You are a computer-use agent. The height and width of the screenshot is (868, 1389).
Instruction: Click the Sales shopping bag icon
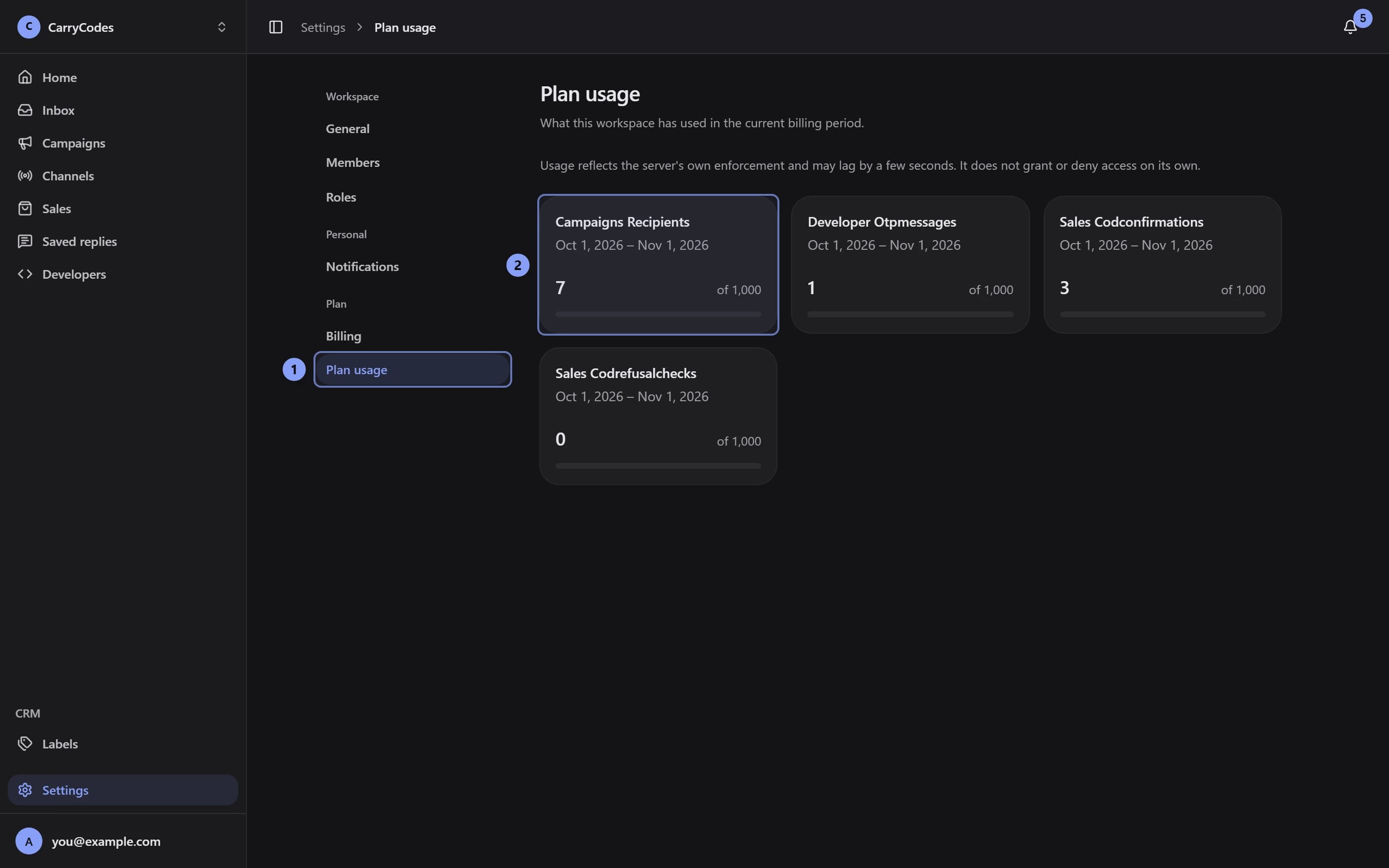coord(25,208)
